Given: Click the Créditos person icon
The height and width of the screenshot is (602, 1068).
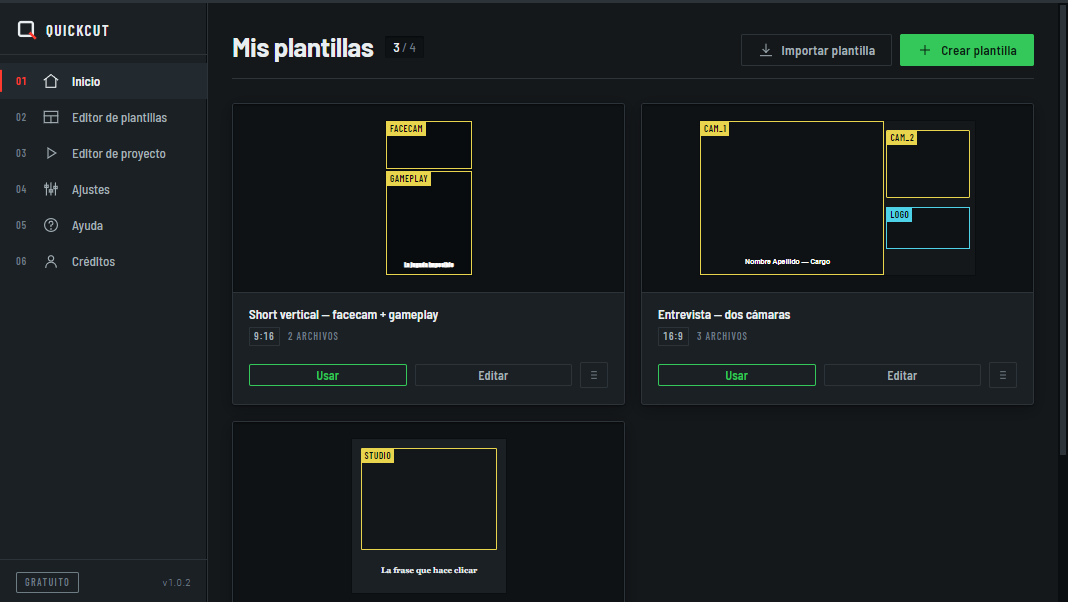Looking at the screenshot, I should [50, 262].
